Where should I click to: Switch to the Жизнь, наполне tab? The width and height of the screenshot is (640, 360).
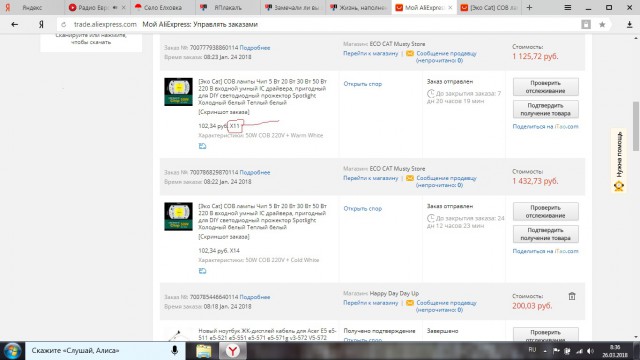point(359,7)
